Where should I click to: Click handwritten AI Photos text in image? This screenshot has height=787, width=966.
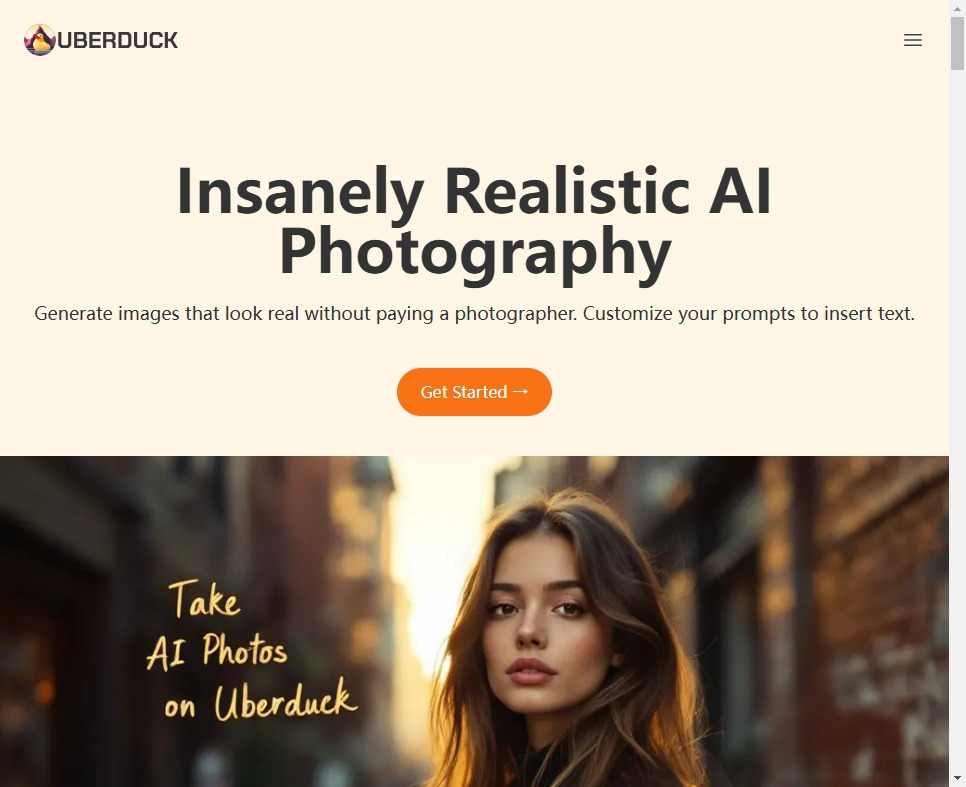click(217, 651)
